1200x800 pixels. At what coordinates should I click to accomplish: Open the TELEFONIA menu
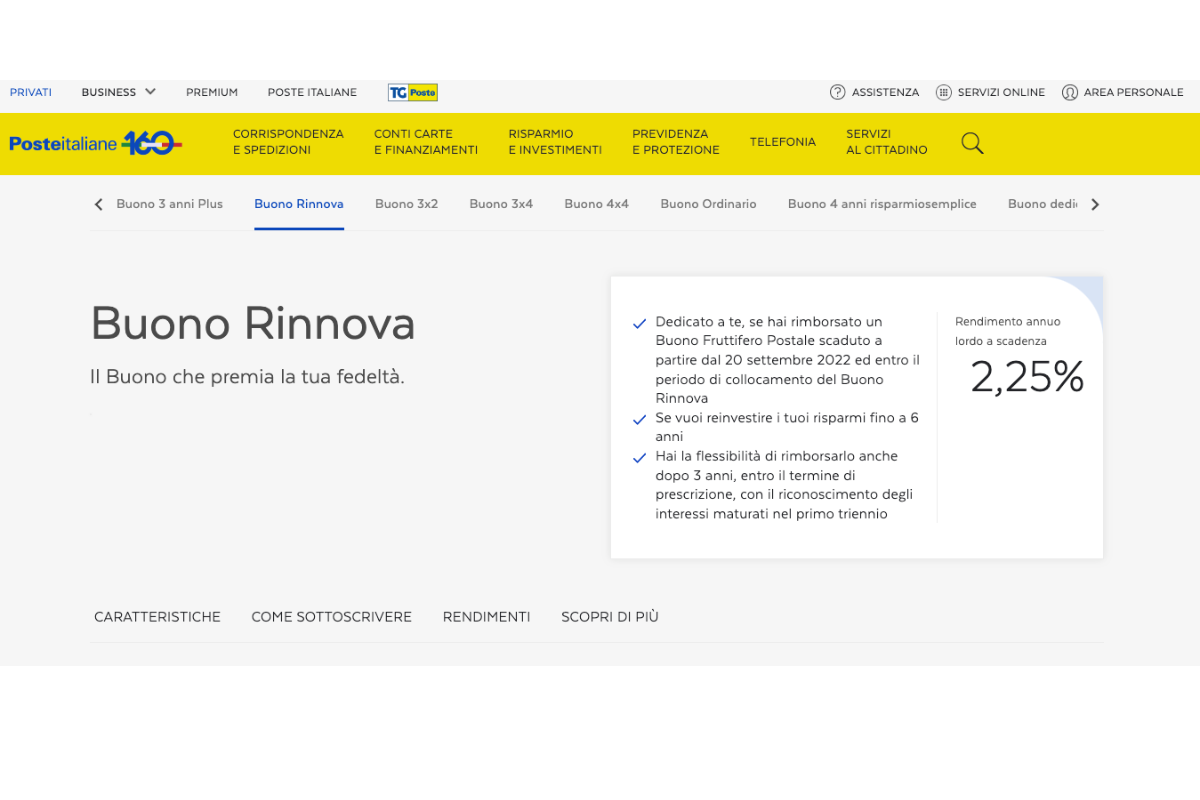point(783,142)
